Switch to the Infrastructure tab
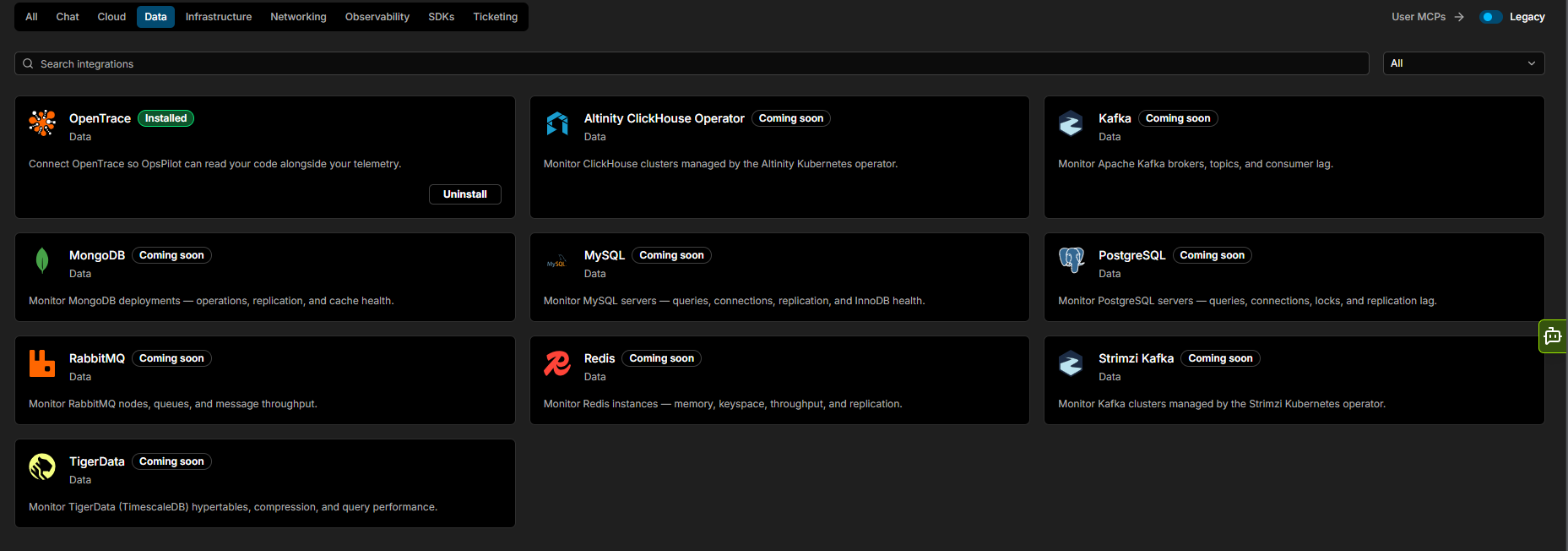Viewport: 1568px width, 551px height. pyautogui.click(x=219, y=17)
